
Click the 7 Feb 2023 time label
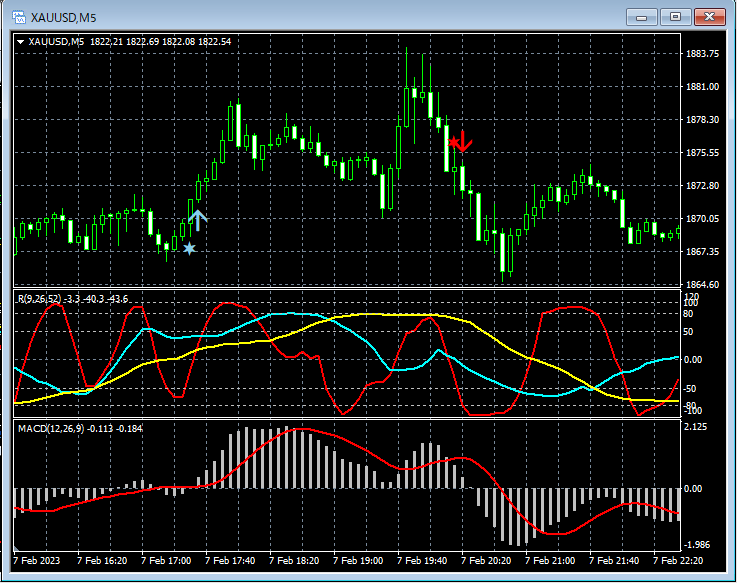[37, 560]
